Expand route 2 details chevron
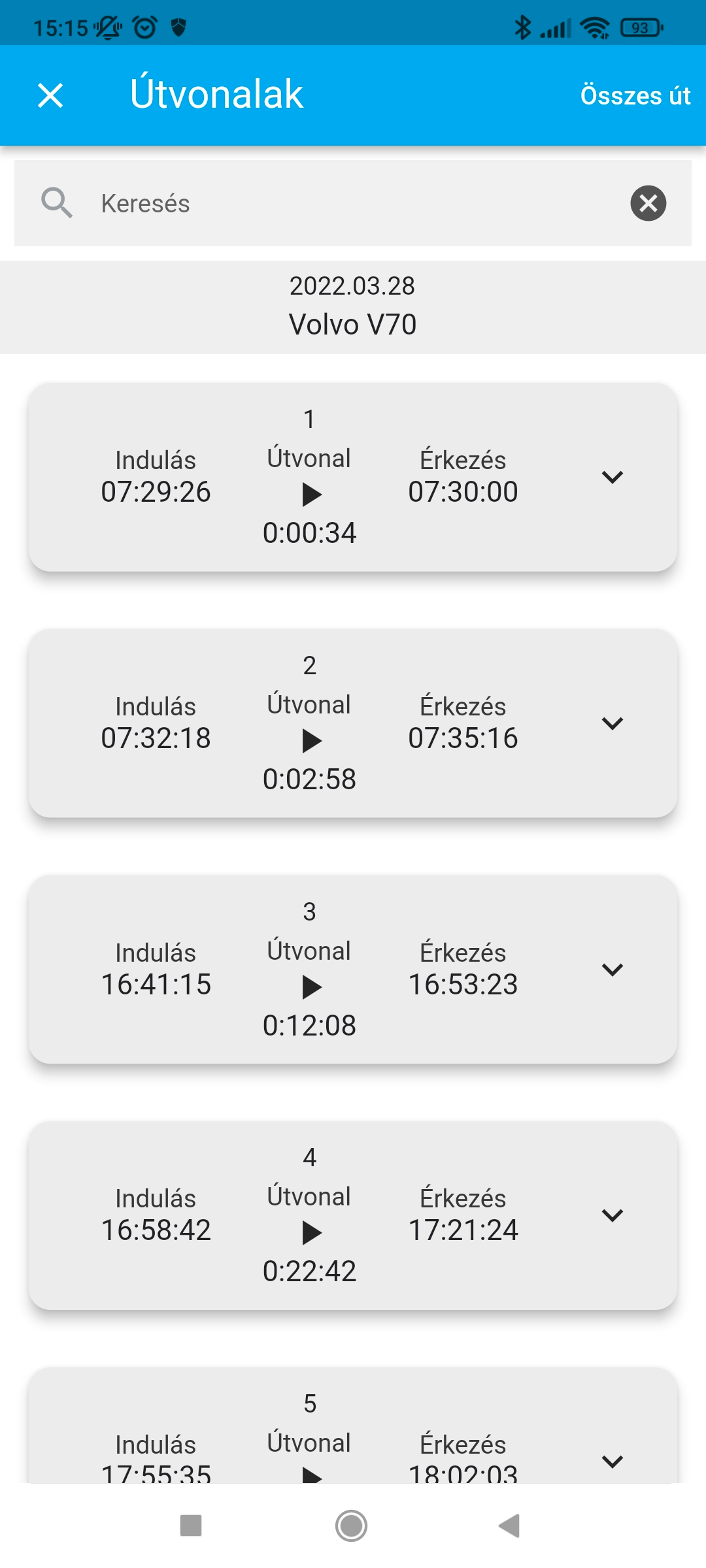This screenshot has width=706, height=1568. 612,723
